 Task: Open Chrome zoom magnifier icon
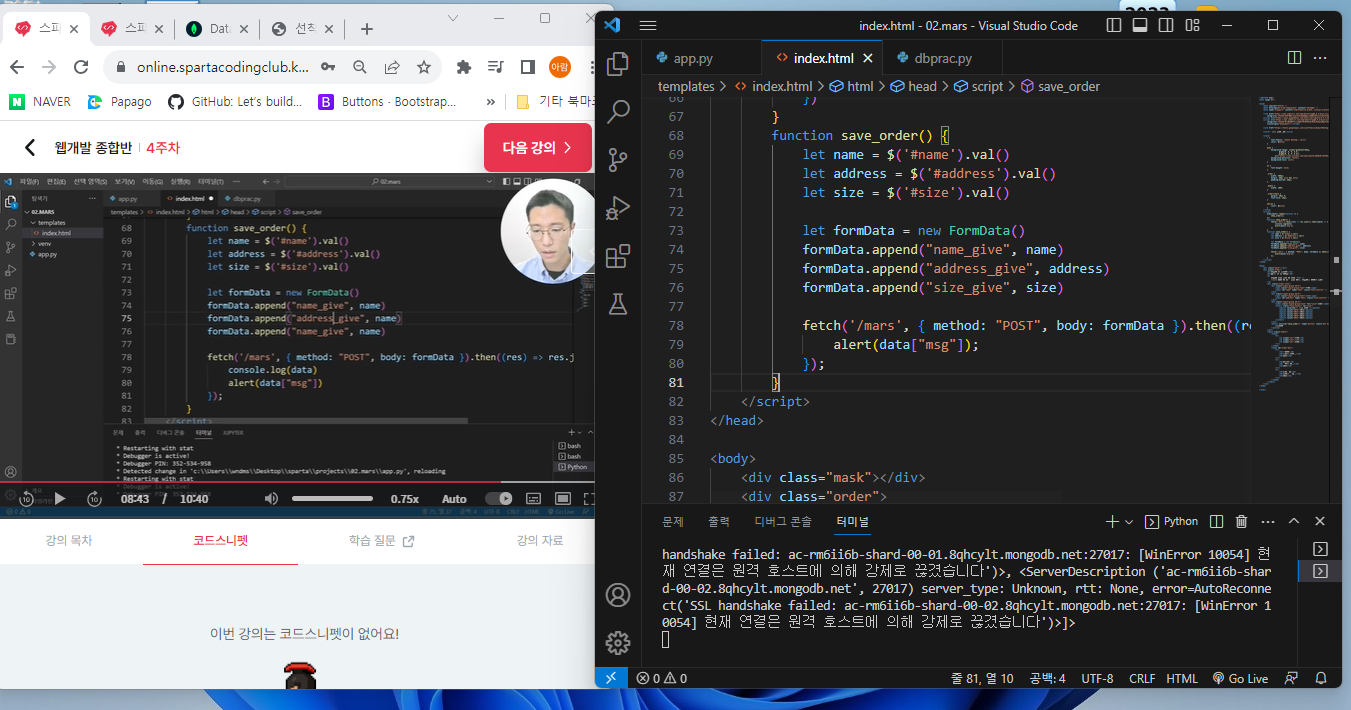click(x=360, y=67)
